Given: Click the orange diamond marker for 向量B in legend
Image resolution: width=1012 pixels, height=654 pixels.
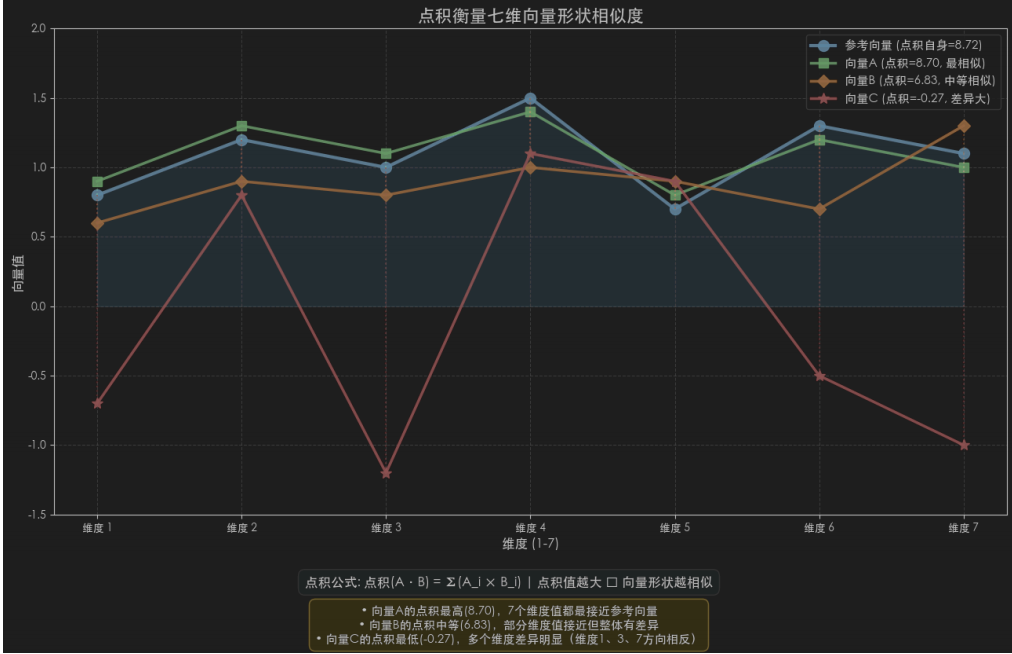Looking at the screenshot, I should click(823, 81).
